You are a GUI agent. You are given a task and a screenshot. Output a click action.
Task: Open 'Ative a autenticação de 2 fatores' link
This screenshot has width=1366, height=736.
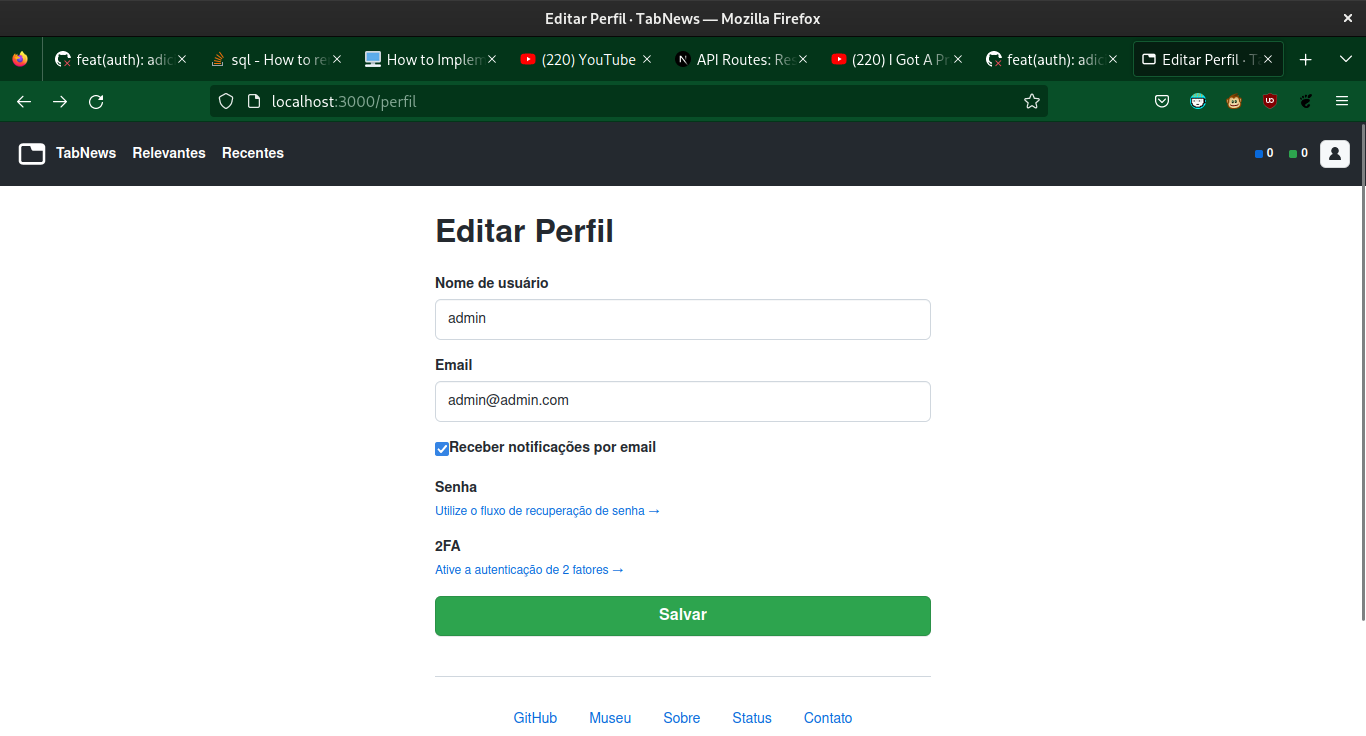point(530,570)
